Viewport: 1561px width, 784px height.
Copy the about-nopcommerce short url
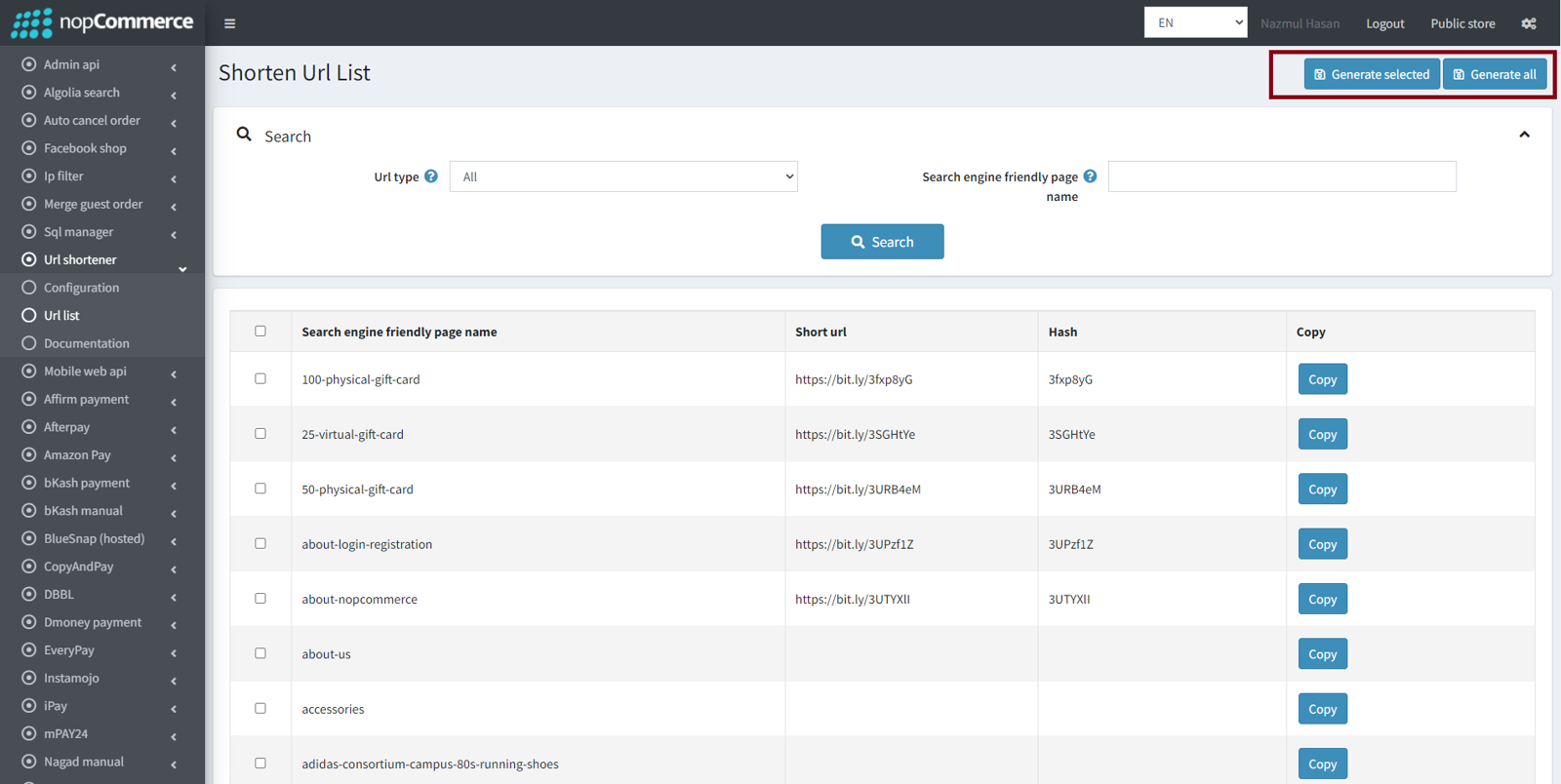[x=1323, y=599]
